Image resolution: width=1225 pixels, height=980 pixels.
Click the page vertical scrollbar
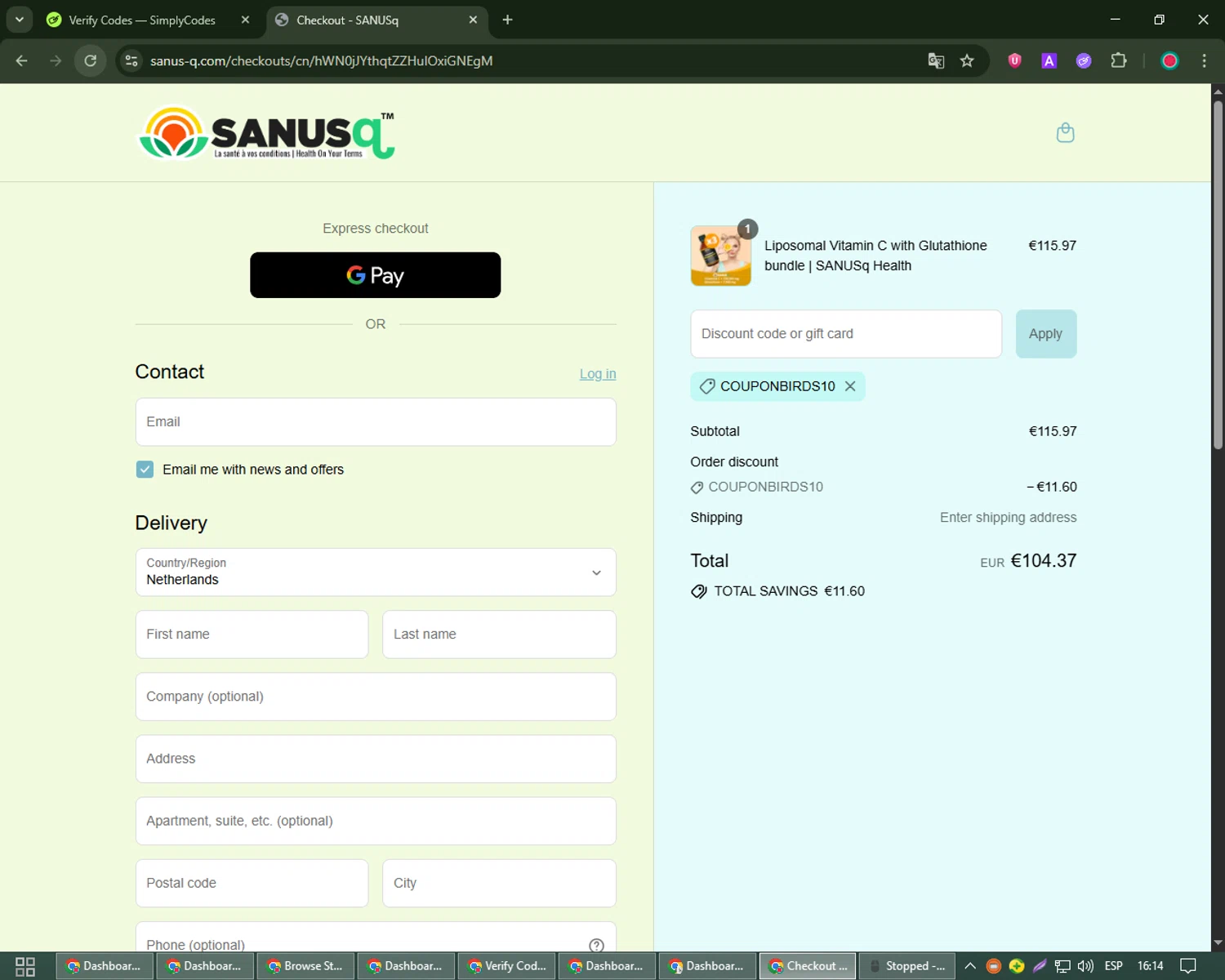point(1218,274)
